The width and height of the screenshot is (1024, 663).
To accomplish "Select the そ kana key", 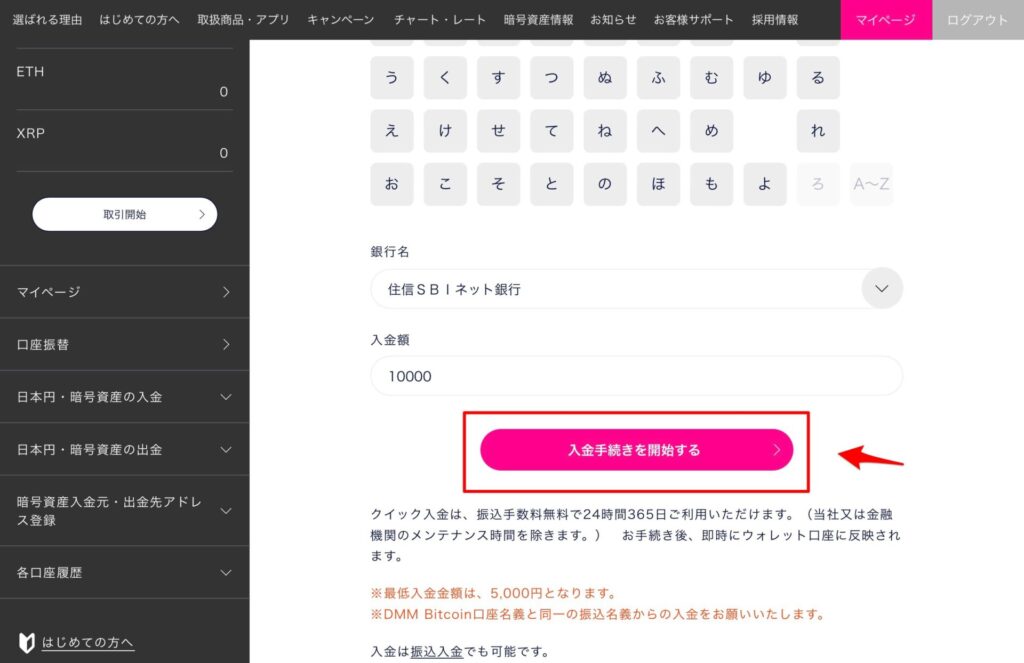I will pos(498,184).
